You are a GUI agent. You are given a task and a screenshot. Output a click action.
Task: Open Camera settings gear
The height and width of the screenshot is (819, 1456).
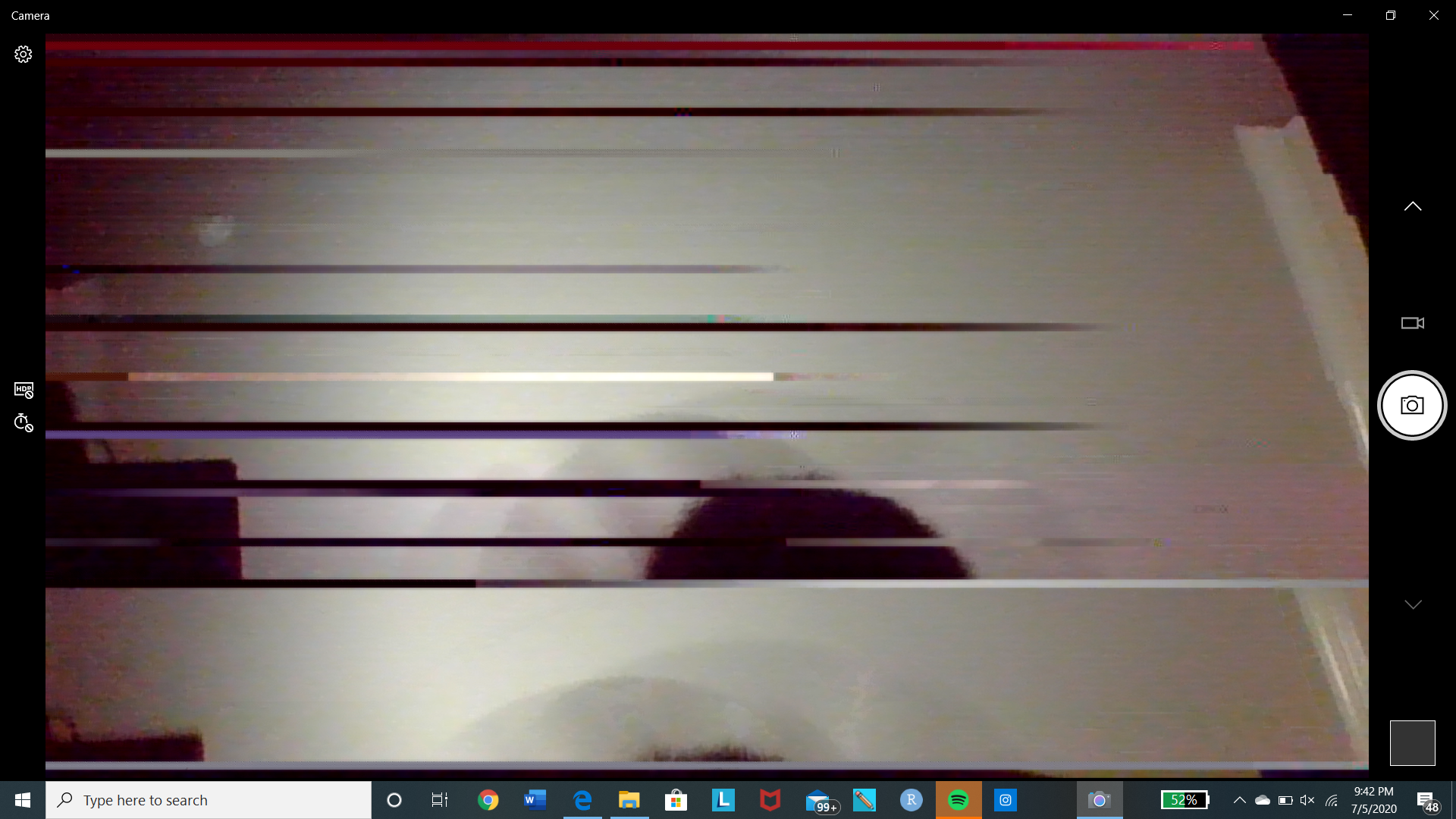point(23,55)
